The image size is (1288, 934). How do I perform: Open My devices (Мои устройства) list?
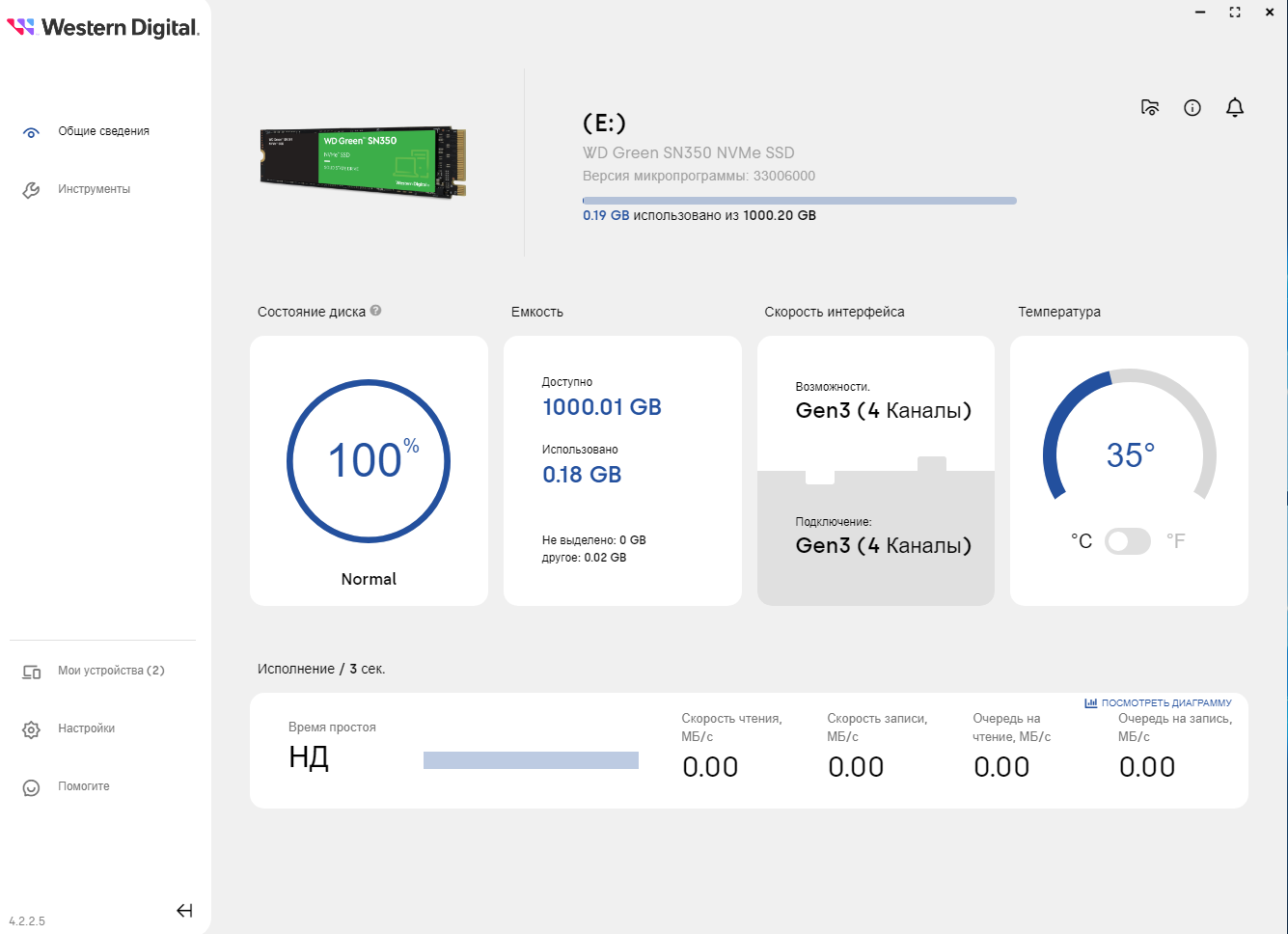coord(111,671)
